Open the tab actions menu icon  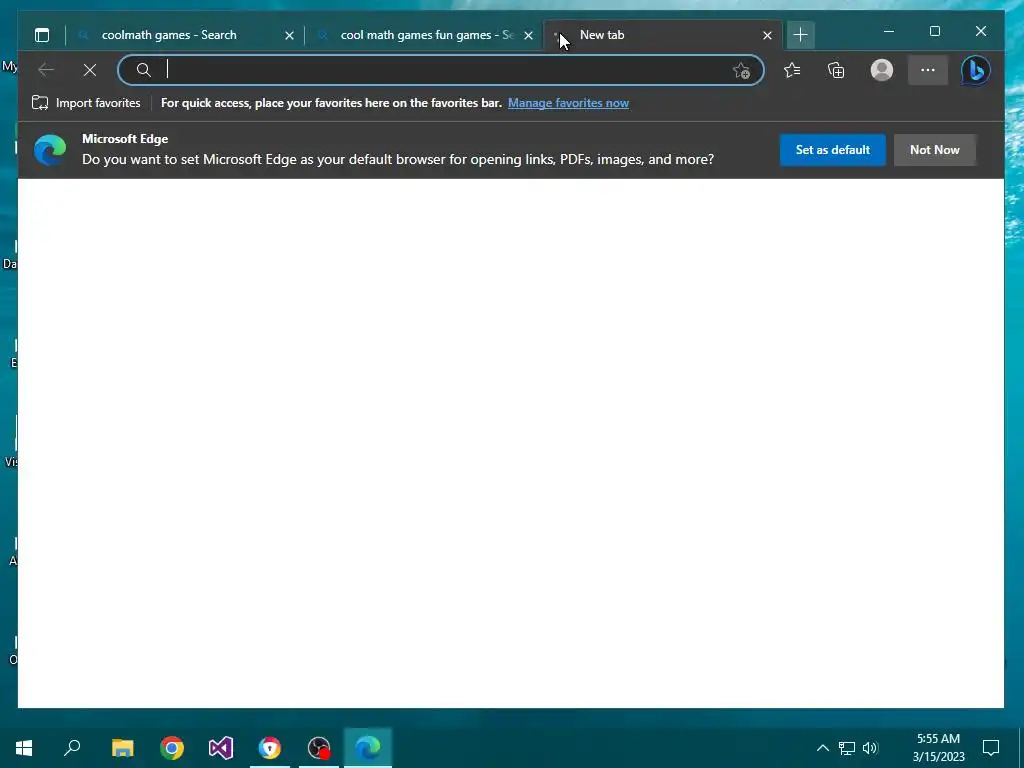coord(42,35)
